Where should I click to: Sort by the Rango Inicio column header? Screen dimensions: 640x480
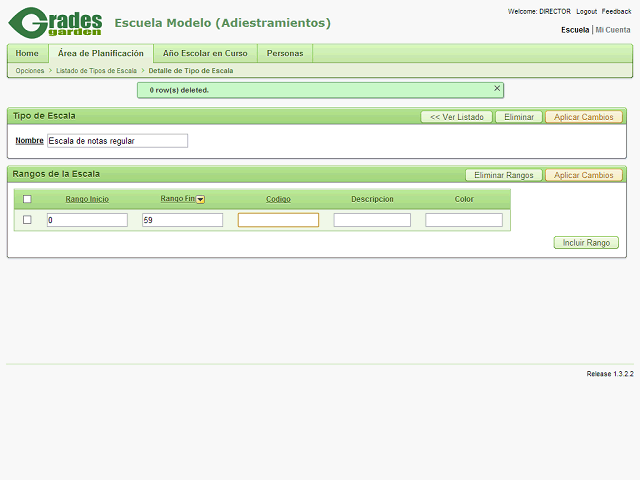pos(87,199)
